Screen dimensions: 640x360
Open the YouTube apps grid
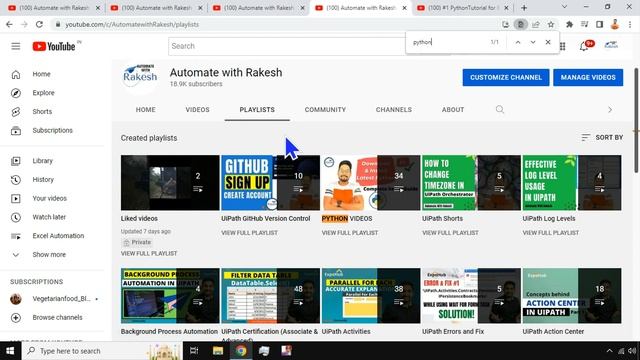[x=563, y=46]
